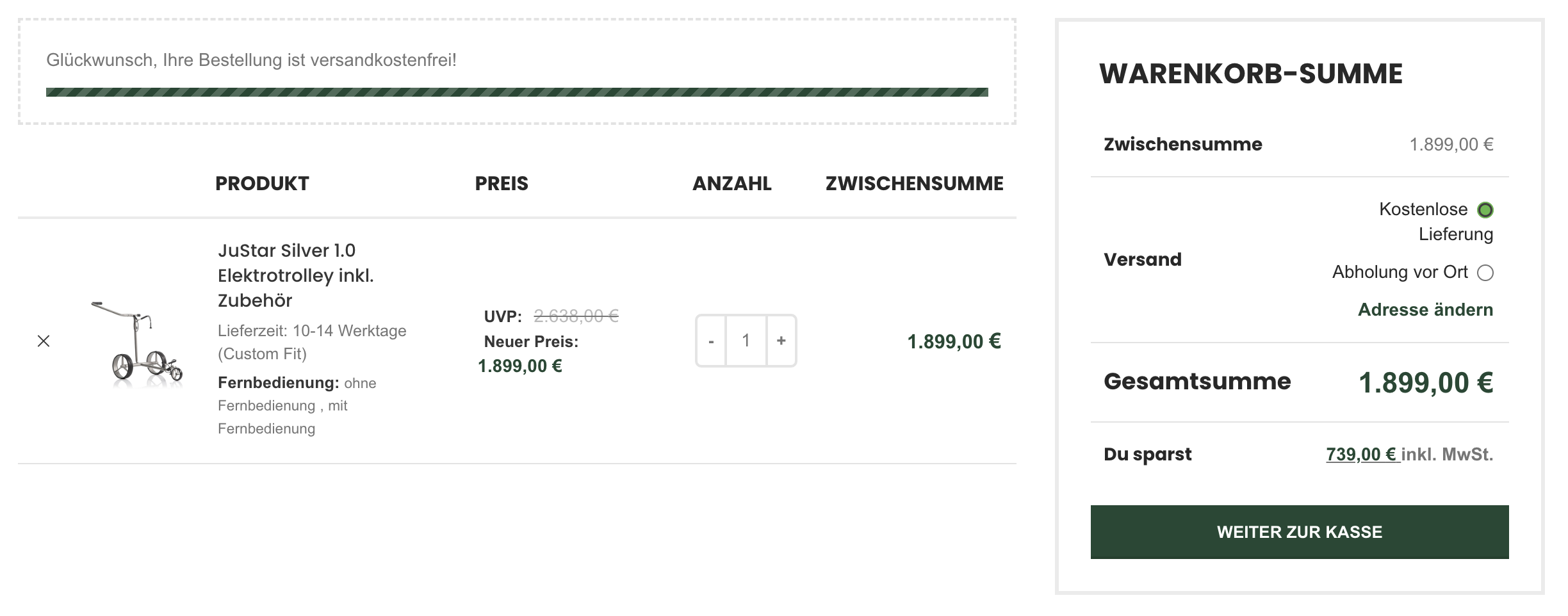Viewport: 1568px width, 616px height.
Task: Click the 739,00 € savings amount
Action: point(1362,455)
